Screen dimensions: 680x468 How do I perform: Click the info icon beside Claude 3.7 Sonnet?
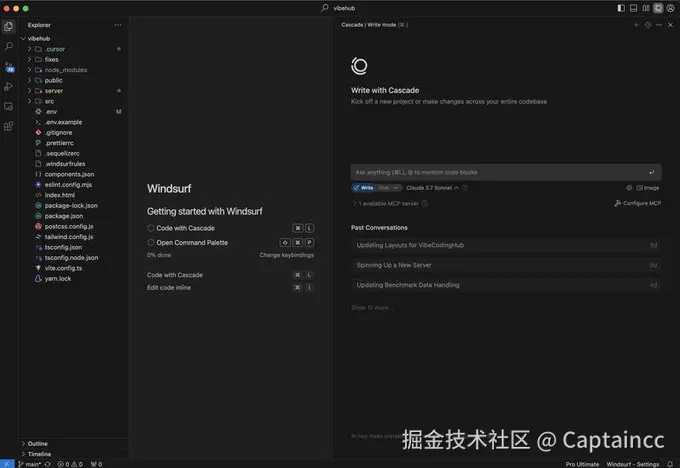465,188
